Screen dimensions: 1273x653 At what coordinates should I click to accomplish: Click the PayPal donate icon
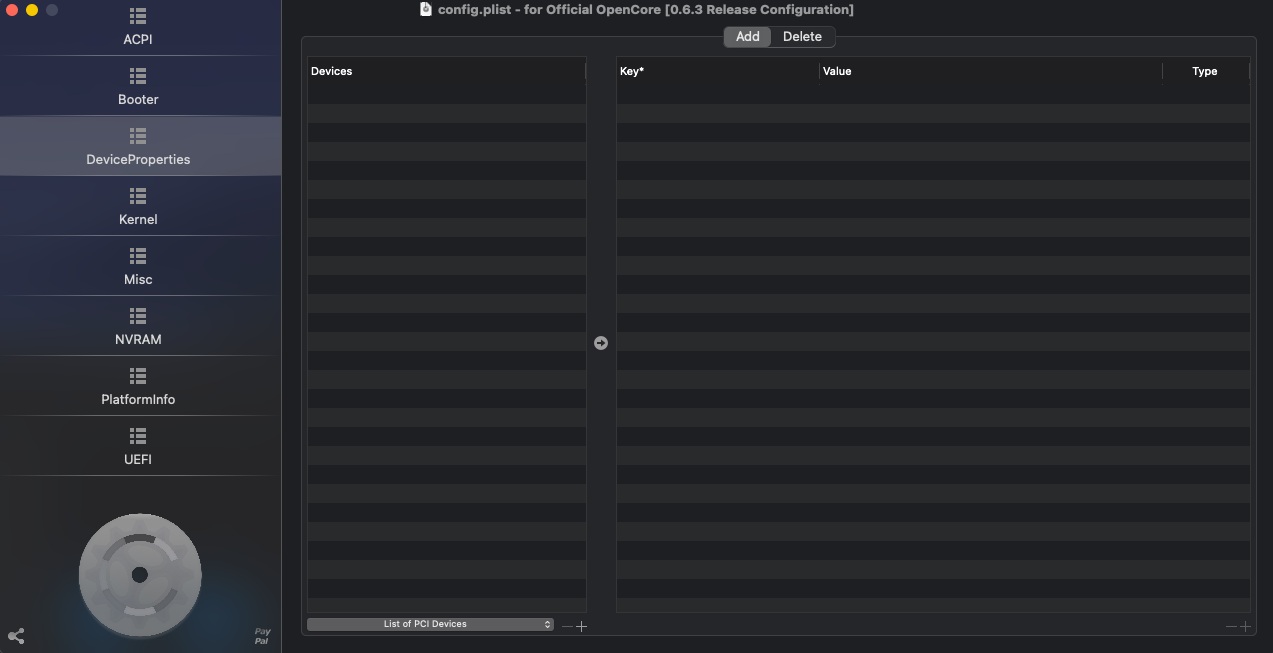click(x=262, y=636)
